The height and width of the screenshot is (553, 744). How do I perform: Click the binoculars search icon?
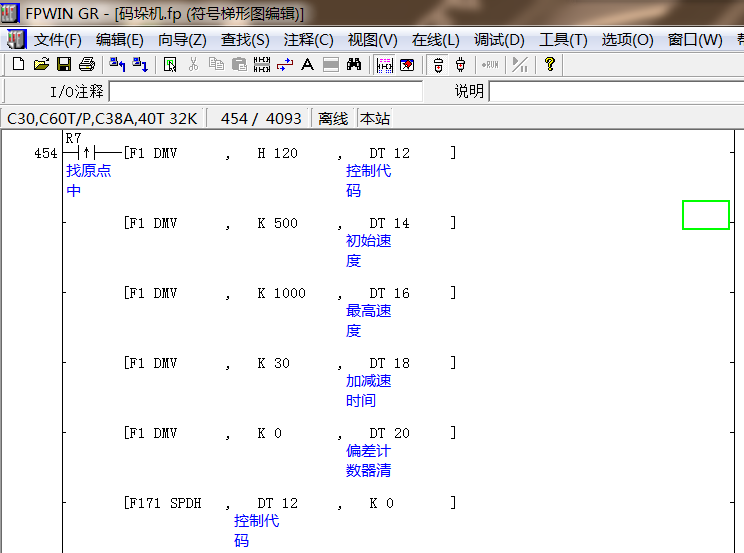[354, 65]
